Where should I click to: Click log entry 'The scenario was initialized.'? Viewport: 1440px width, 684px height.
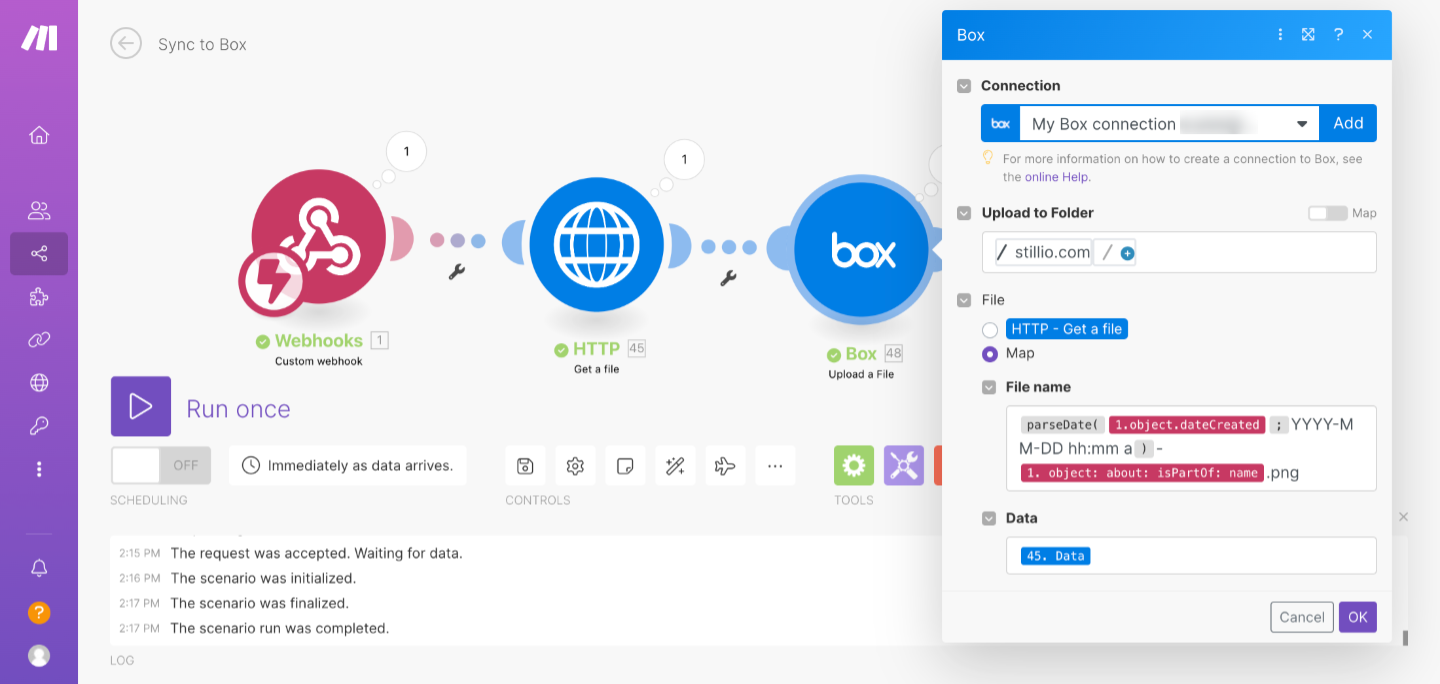(263, 578)
